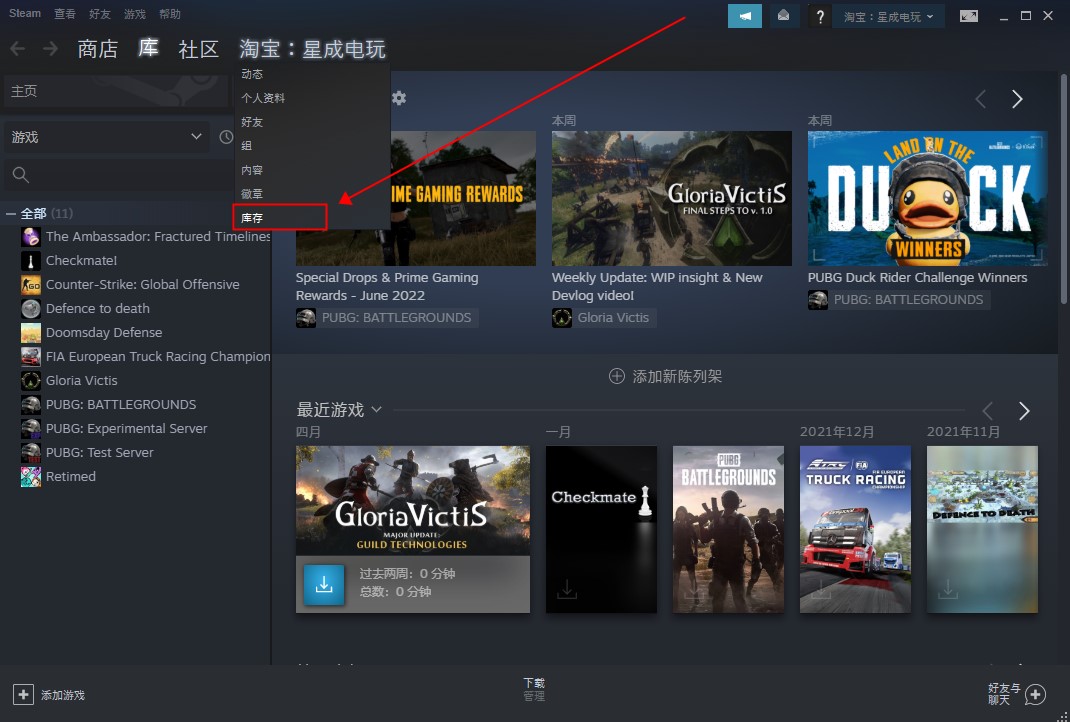This screenshot has height=722, width=1070.
Task: Select Gloria Victis in the game list
Action: click(81, 381)
